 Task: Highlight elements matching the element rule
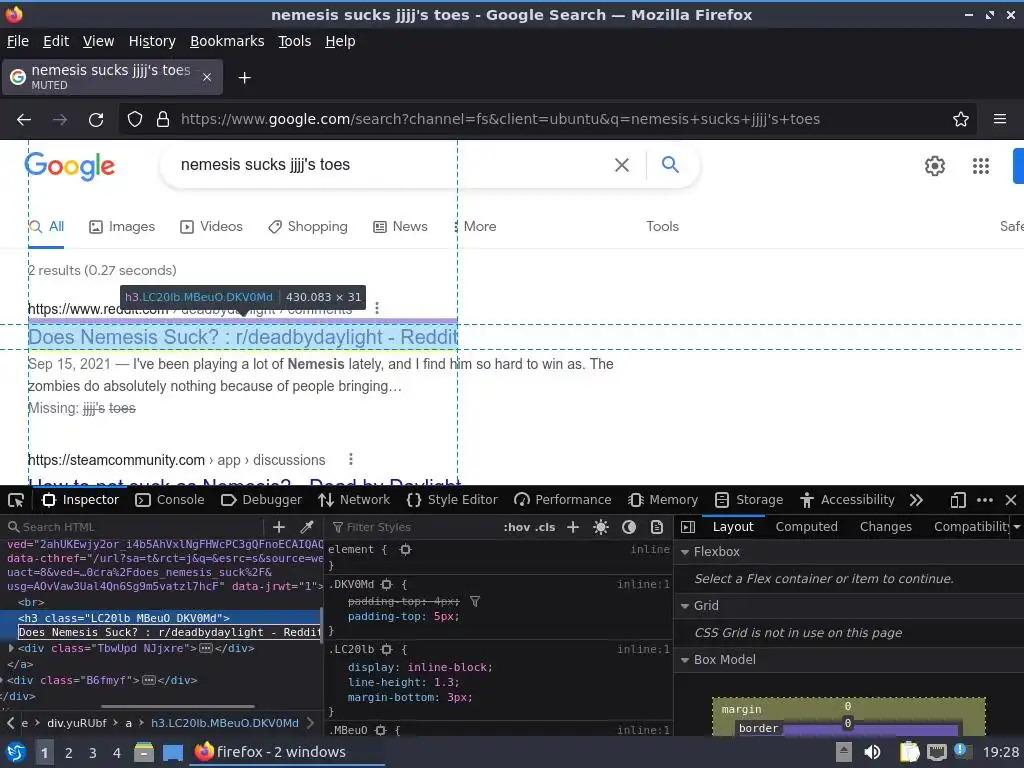pos(406,550)
